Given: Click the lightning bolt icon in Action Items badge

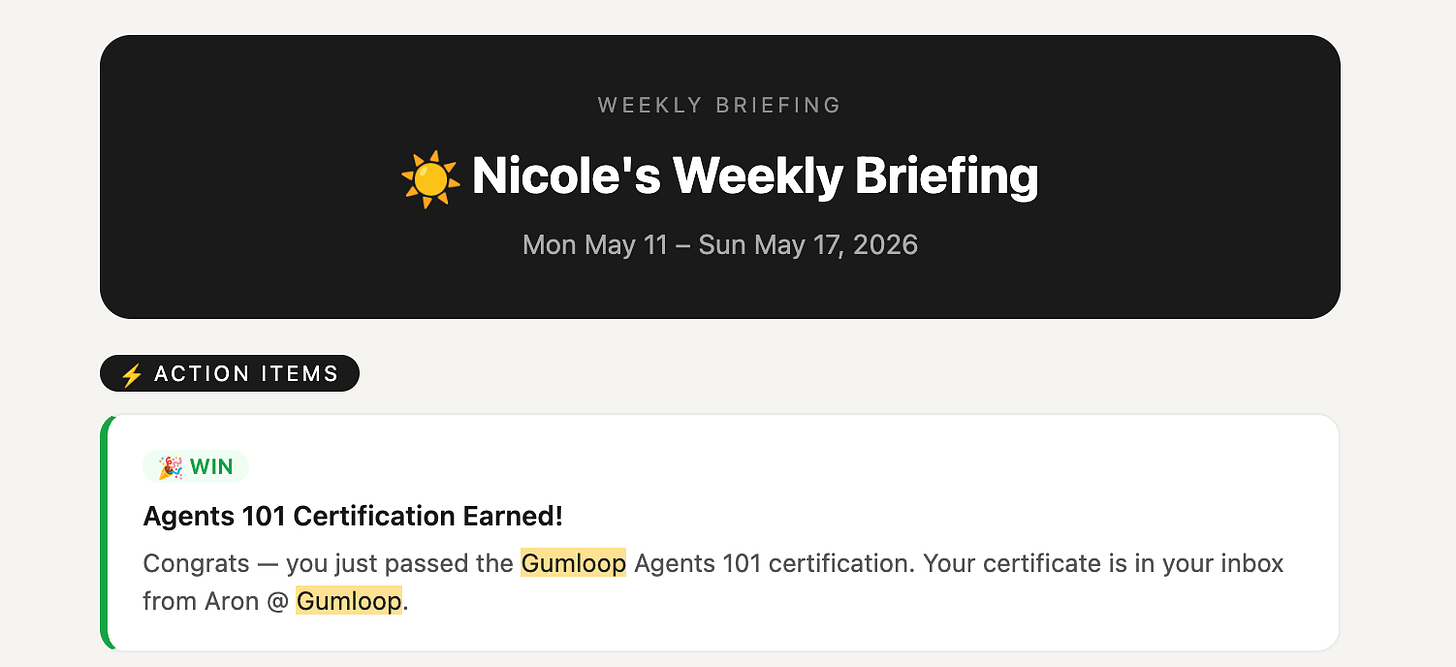Looking at the screenshot, I should [x=131, y=374].
